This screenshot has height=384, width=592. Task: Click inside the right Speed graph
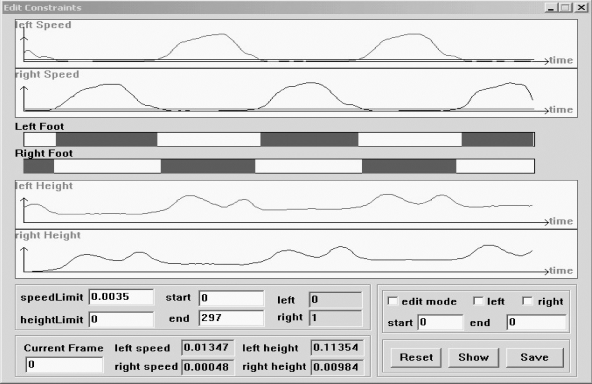296,93
